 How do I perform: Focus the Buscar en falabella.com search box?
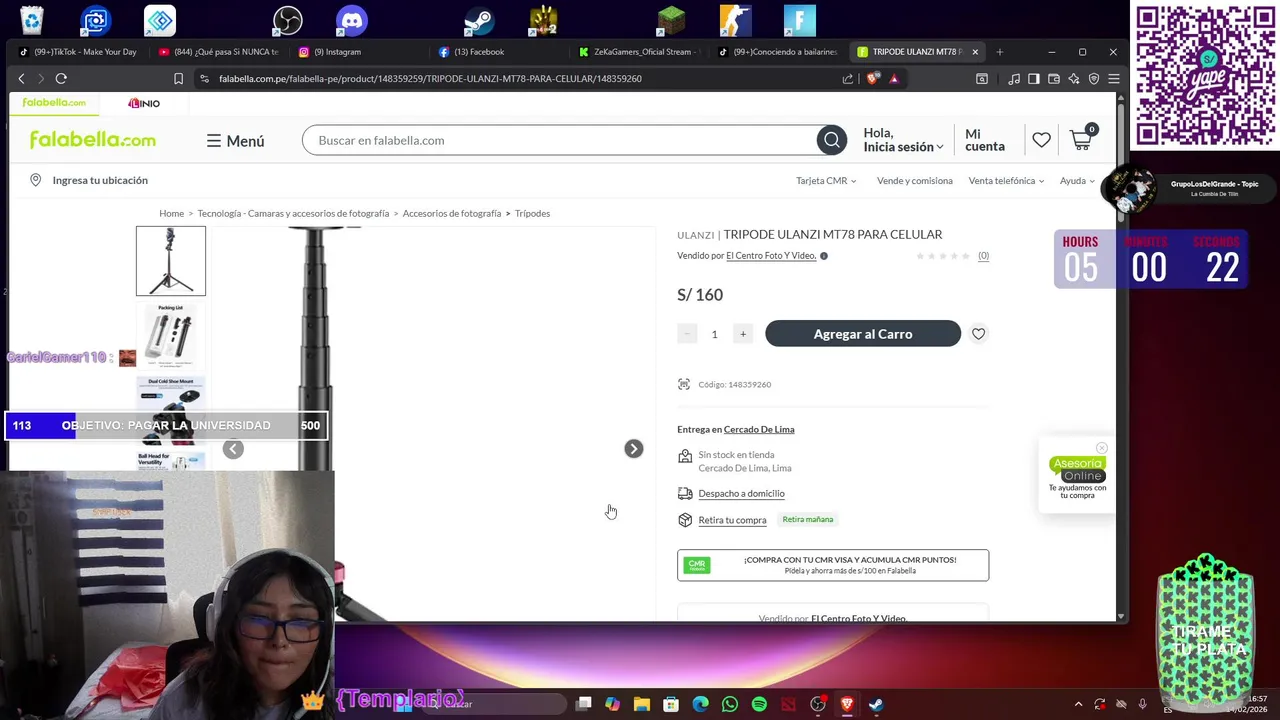560,140
